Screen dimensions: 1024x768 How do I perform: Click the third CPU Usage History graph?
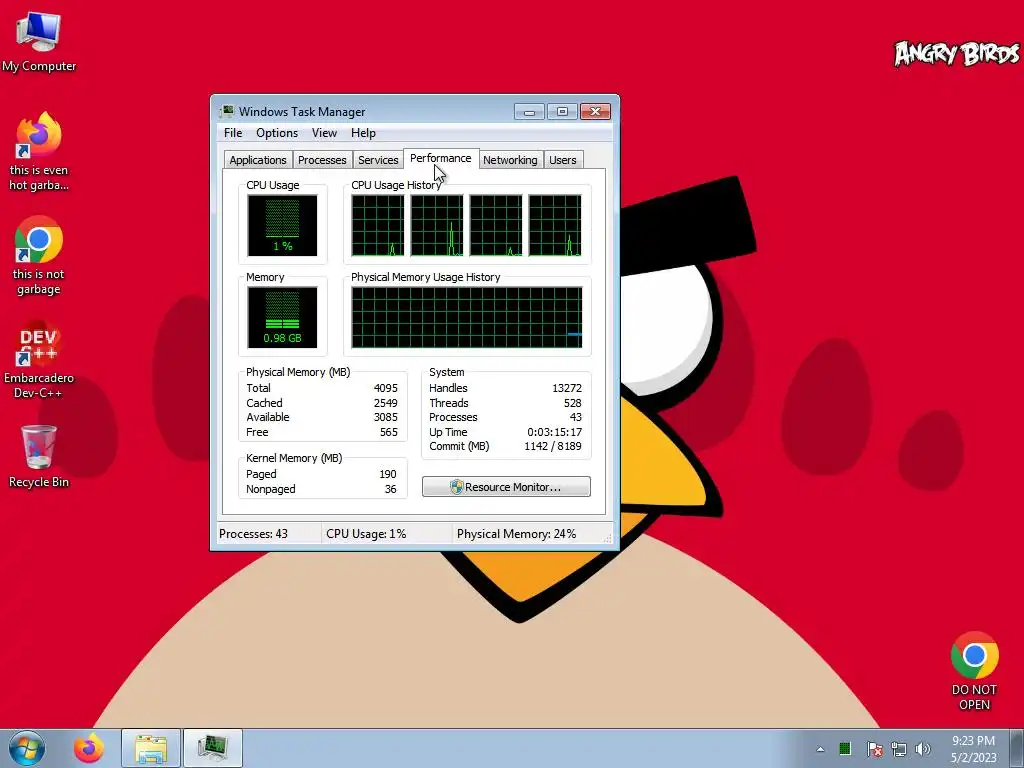coord(496,225)
